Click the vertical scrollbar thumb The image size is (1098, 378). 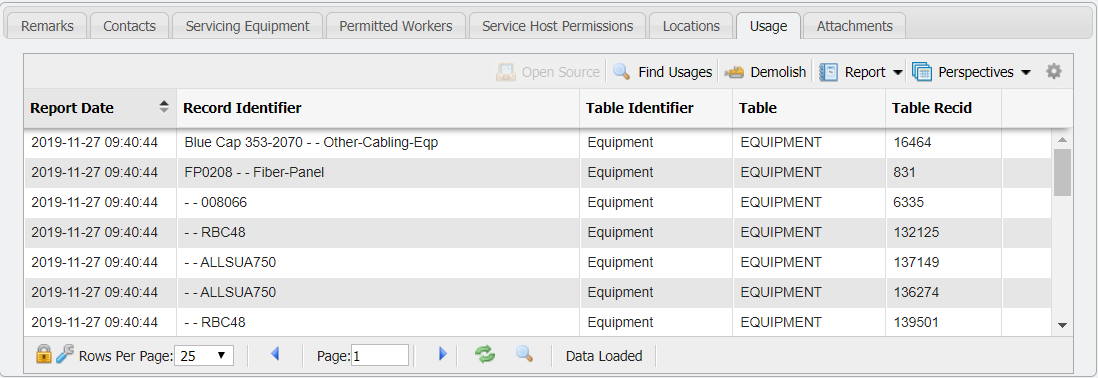pyautogui.click(x=1062, y=172)
